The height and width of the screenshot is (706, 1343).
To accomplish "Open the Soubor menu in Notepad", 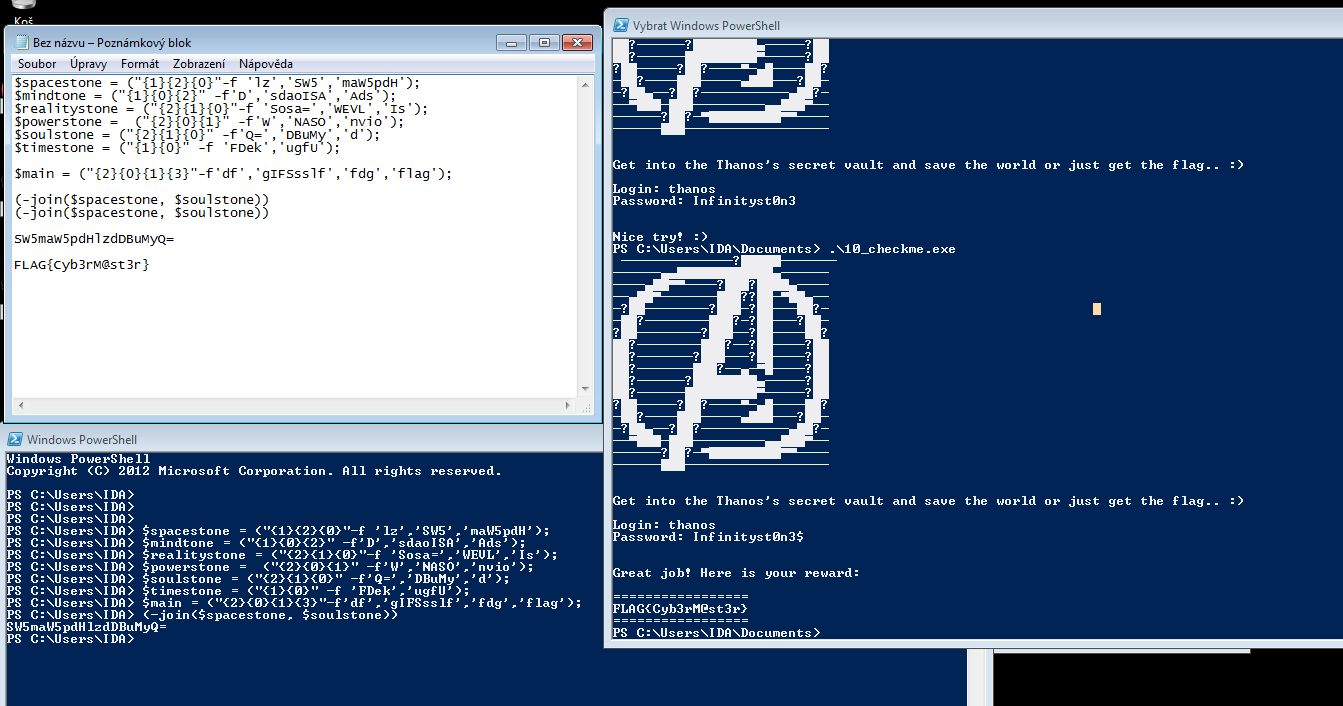I will [x=37, y=64].
